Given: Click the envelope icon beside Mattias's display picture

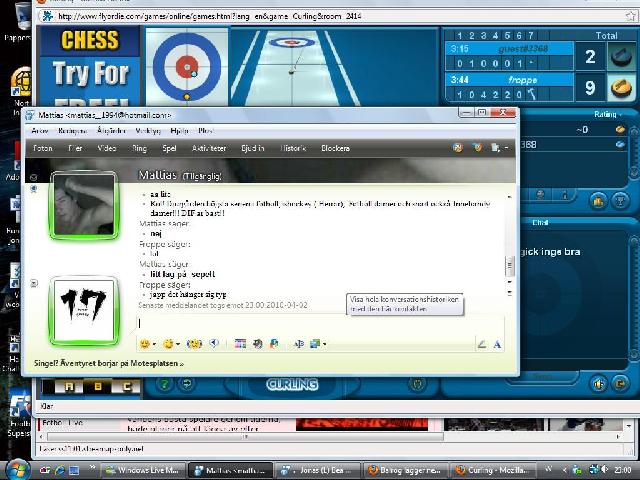Looking at the screenshot, I should [33, 178].
